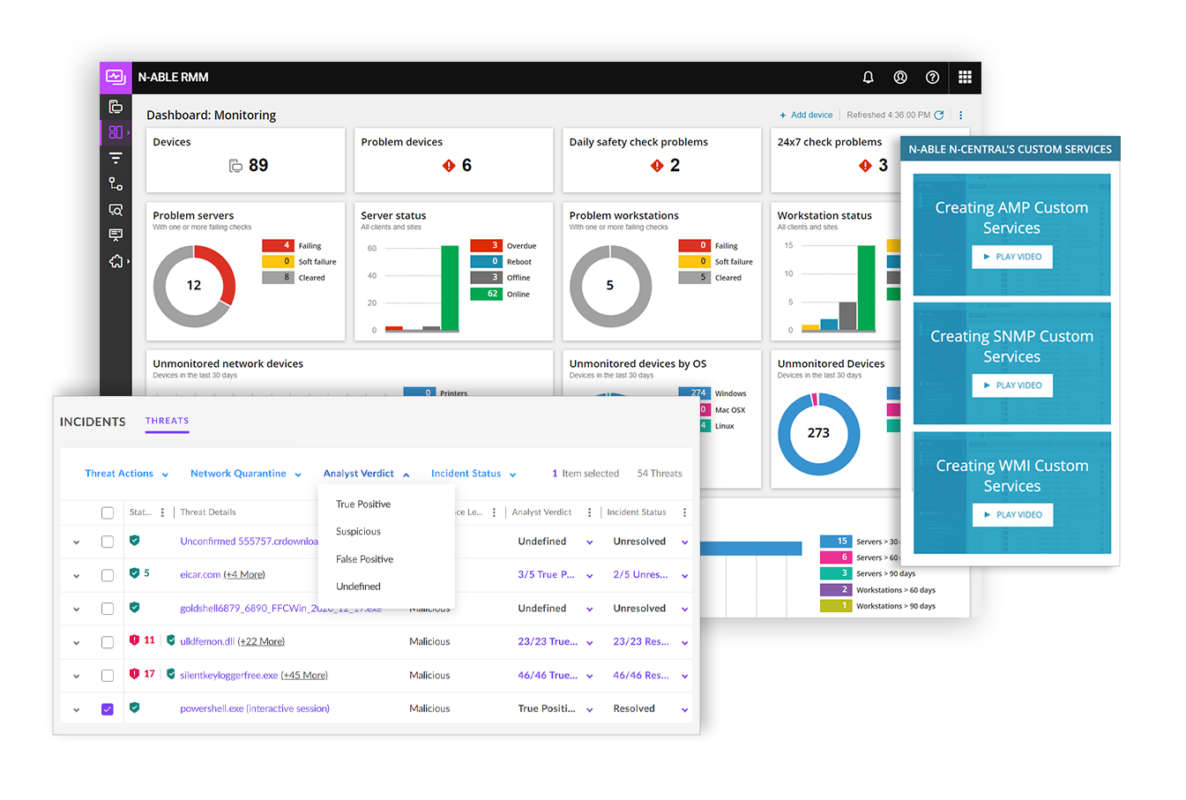Open the ulkifemon.dll threat details

[207, 642]
